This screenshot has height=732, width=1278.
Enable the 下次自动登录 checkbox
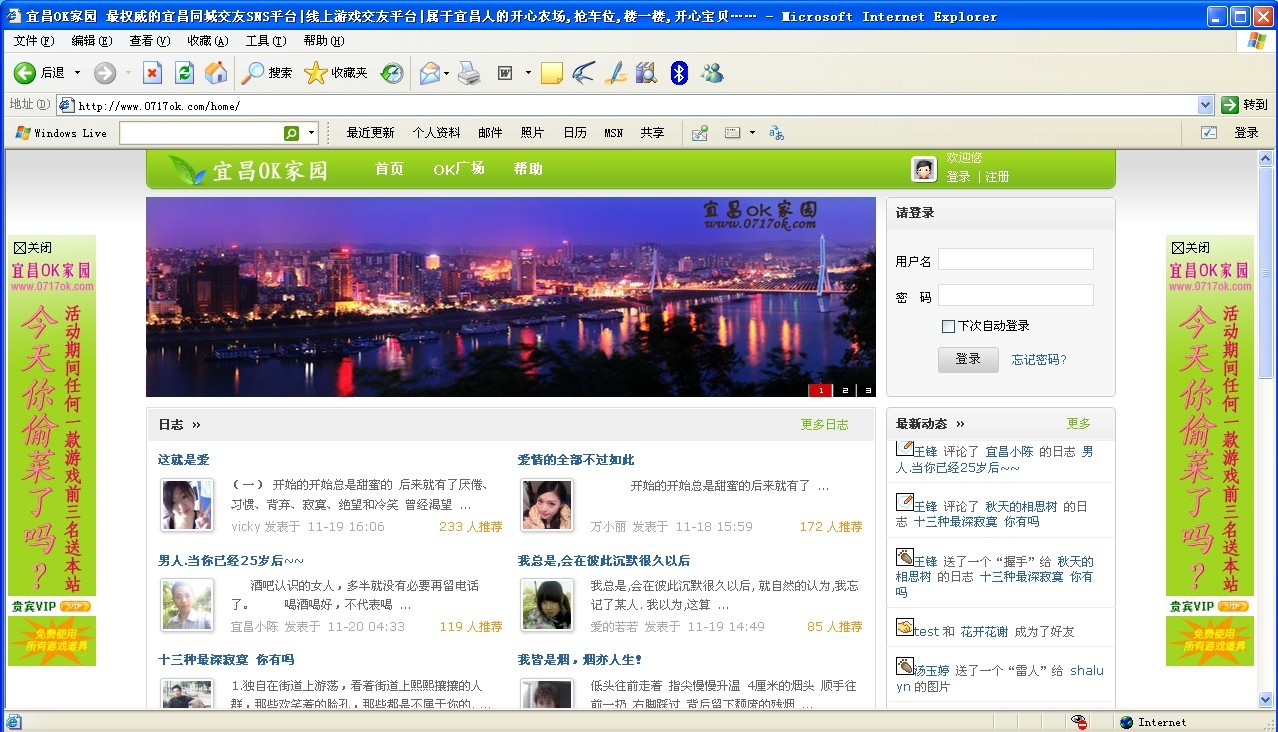click(948, 326)
